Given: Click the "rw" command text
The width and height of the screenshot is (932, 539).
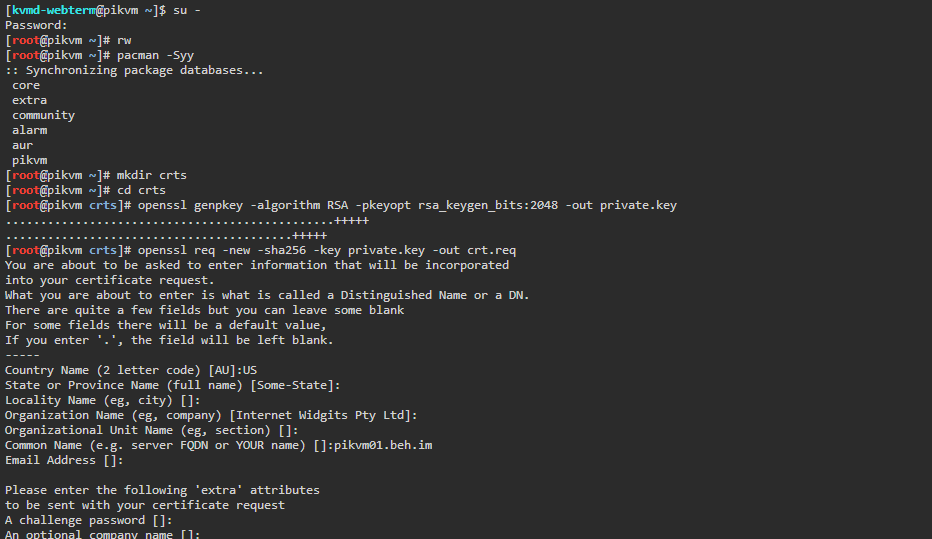Looking at the screenshot, I should click(124, 40).
